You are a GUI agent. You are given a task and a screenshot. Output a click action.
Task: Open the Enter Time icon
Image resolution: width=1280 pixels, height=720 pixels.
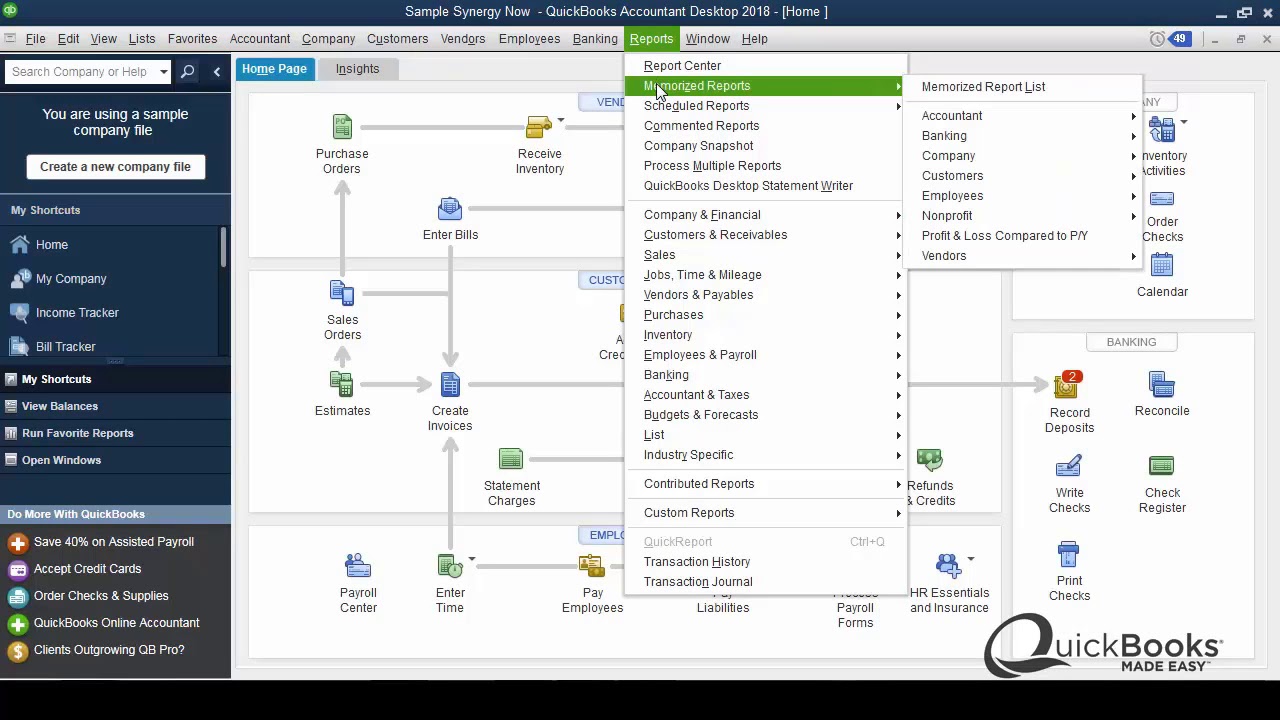450,566
